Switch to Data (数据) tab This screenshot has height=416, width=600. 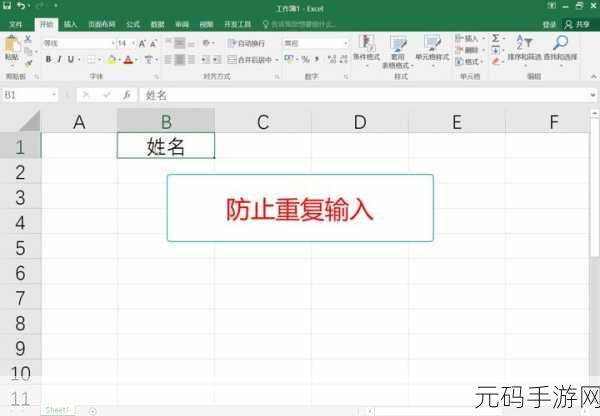[x=157, y=24]
